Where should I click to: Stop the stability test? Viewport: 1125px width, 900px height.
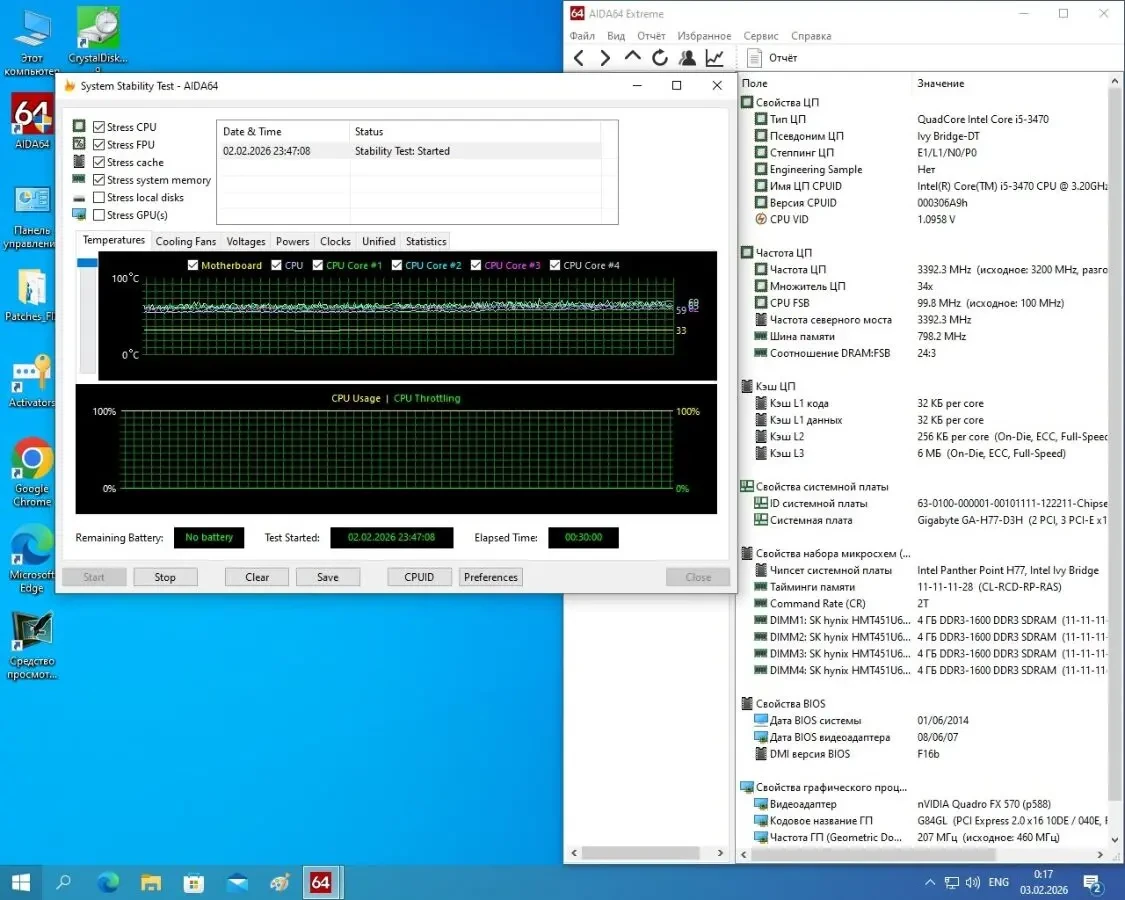tap(165, 577)
